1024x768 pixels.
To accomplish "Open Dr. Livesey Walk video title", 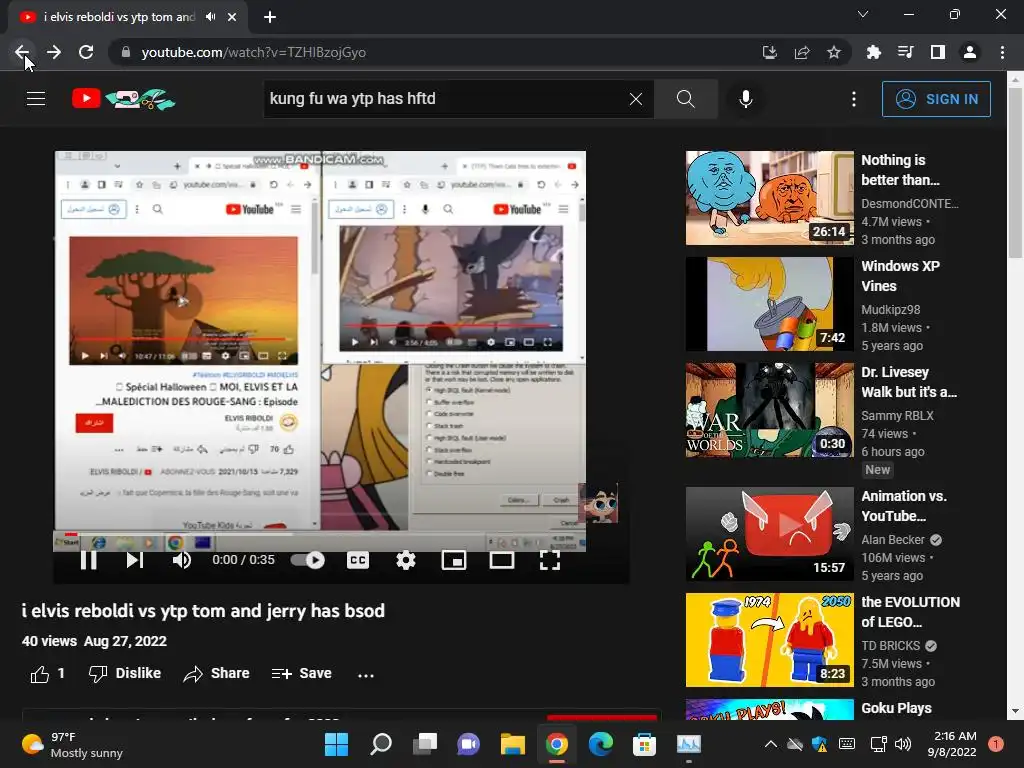I will [908, 382].
